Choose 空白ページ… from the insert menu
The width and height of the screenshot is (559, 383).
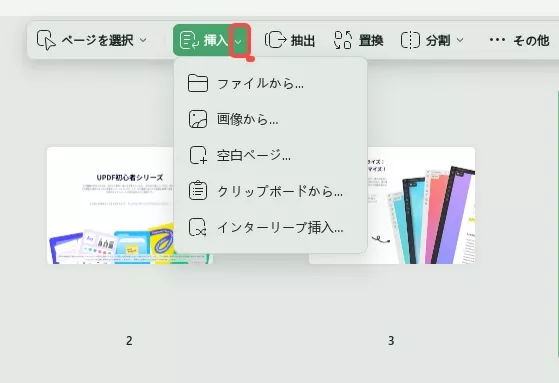point(271,155)
